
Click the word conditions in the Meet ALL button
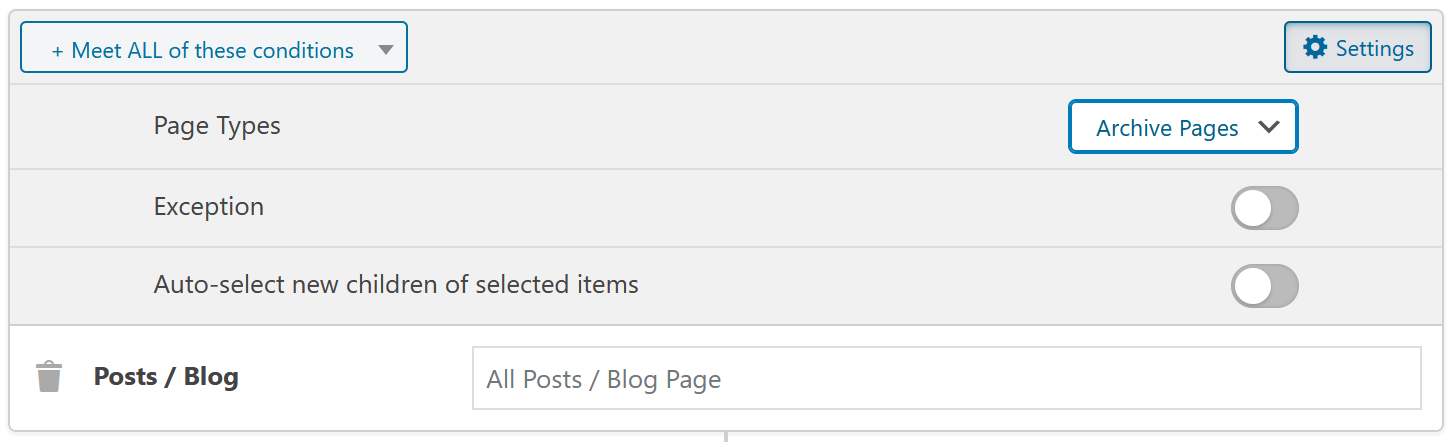click(x=304, y=51)
